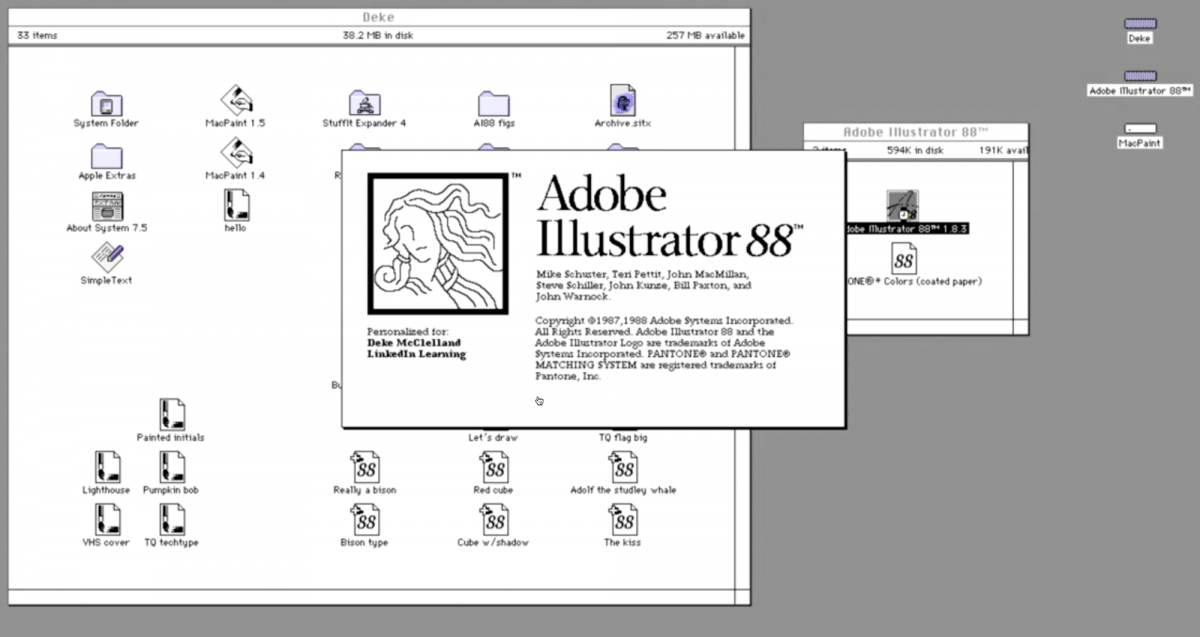Viewport: 1200px width, 637px height.
Task: Select the Cube w/shadow document
Action: point(493,518)
